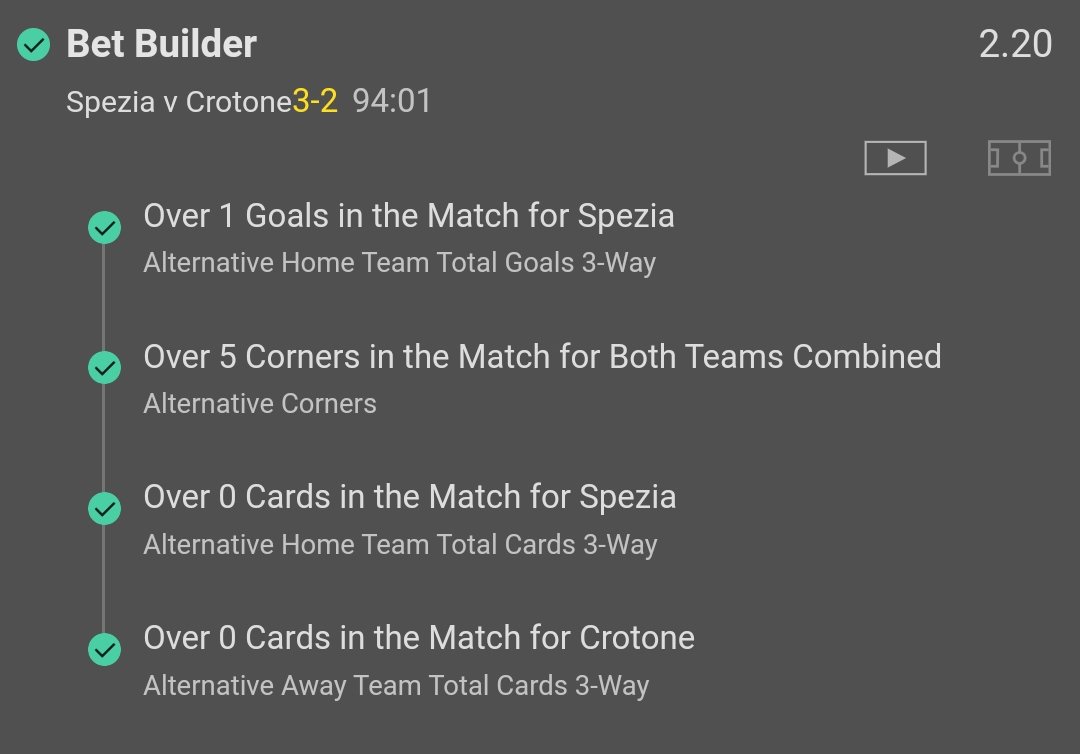Select Over 1 Goals in the Match for Spezia
This screenshot has width=1080, height=754.
408,216
